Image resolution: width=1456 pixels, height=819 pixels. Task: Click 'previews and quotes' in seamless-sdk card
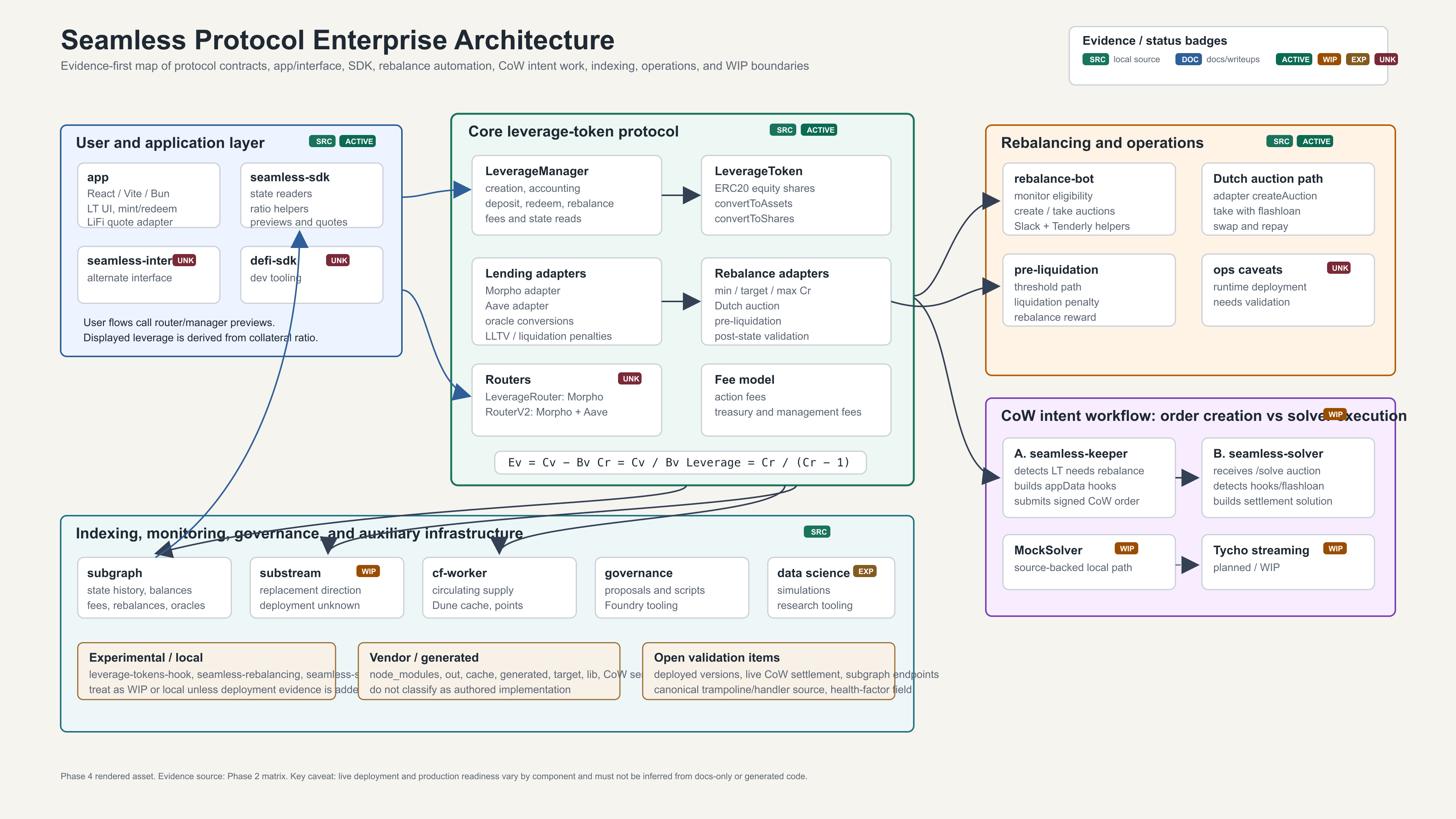(298, 222)
